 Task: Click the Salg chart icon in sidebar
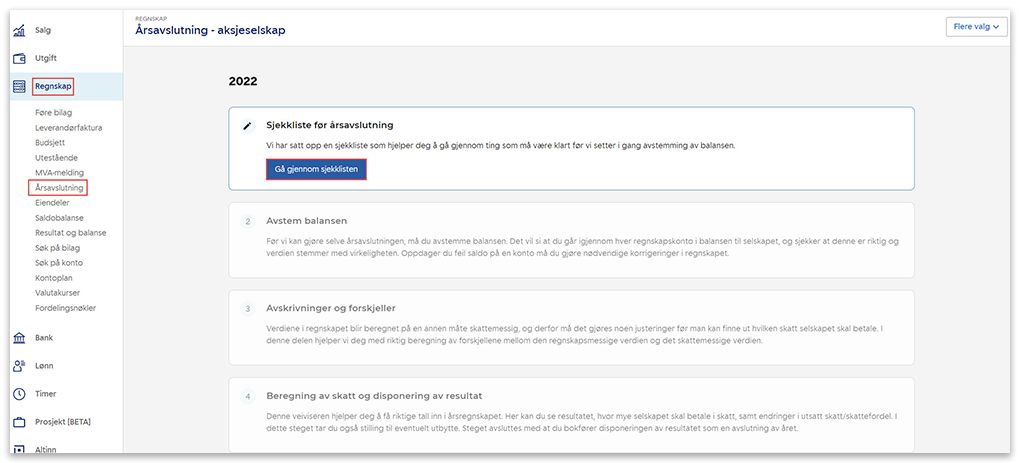19,30
